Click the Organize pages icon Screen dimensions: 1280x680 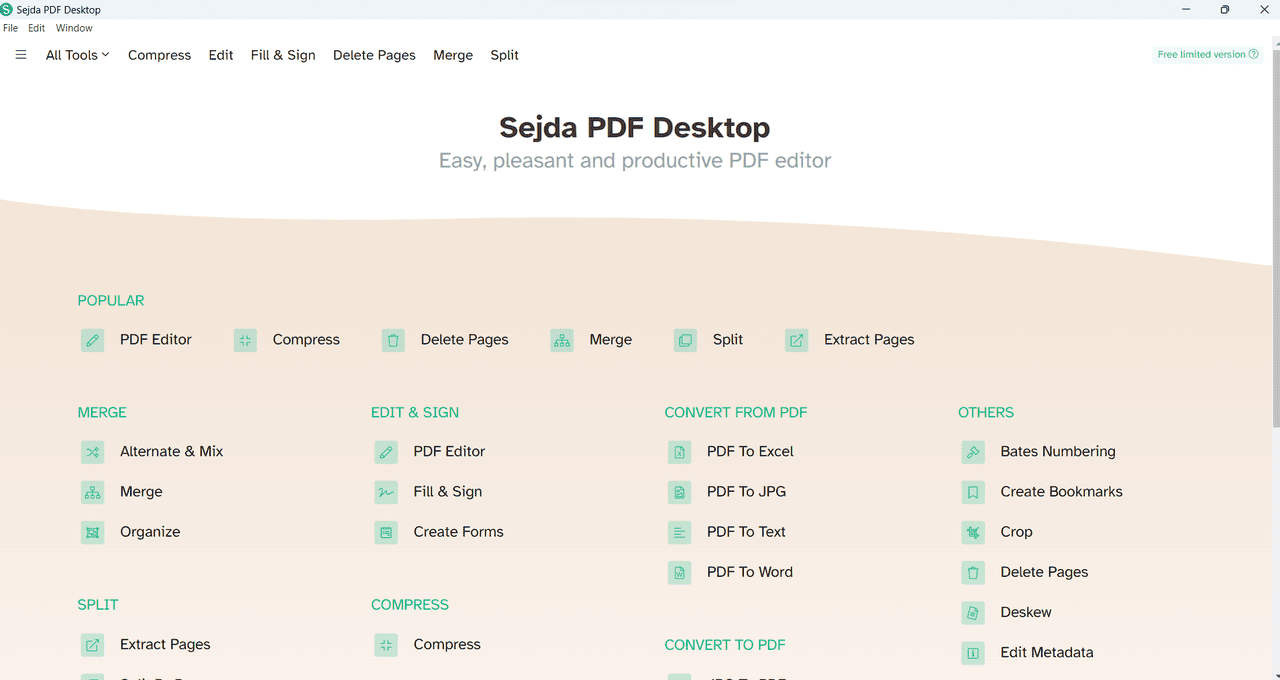point(93,532)
